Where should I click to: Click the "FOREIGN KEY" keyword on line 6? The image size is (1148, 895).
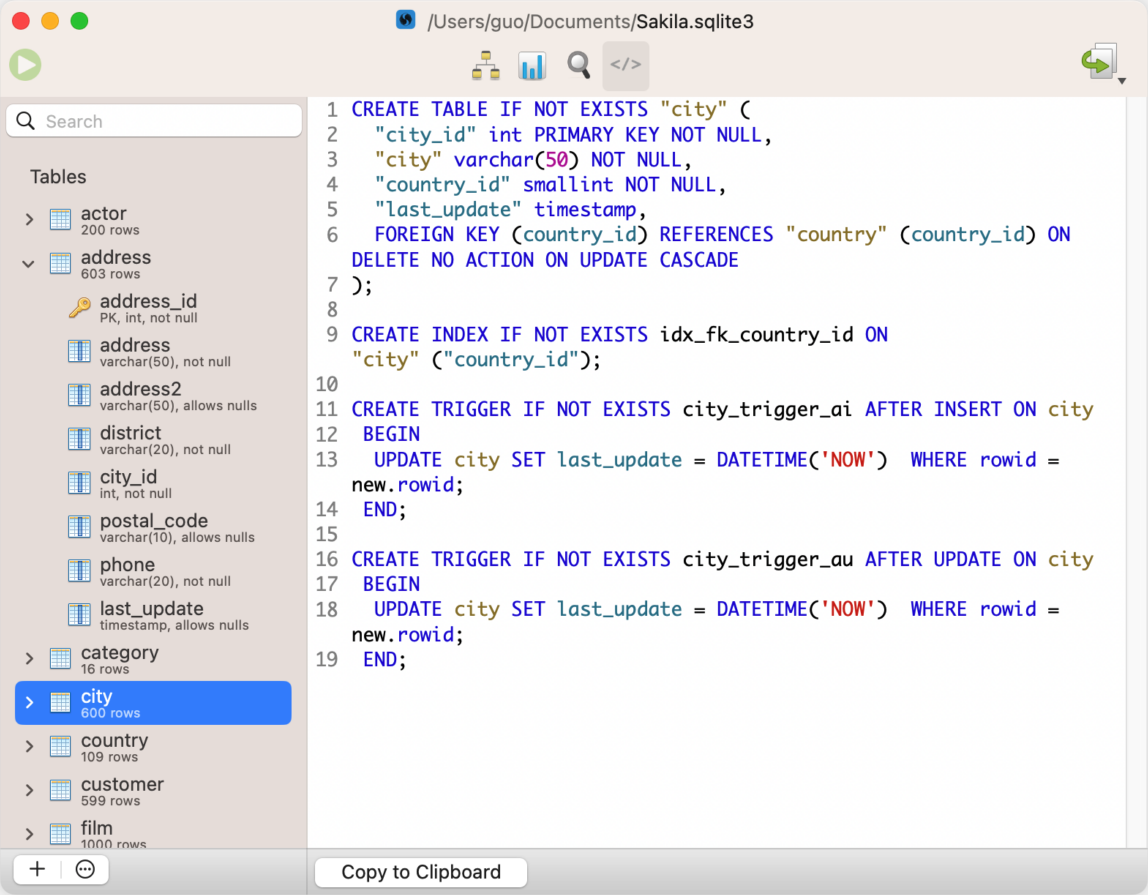click(x=436, y=234)
